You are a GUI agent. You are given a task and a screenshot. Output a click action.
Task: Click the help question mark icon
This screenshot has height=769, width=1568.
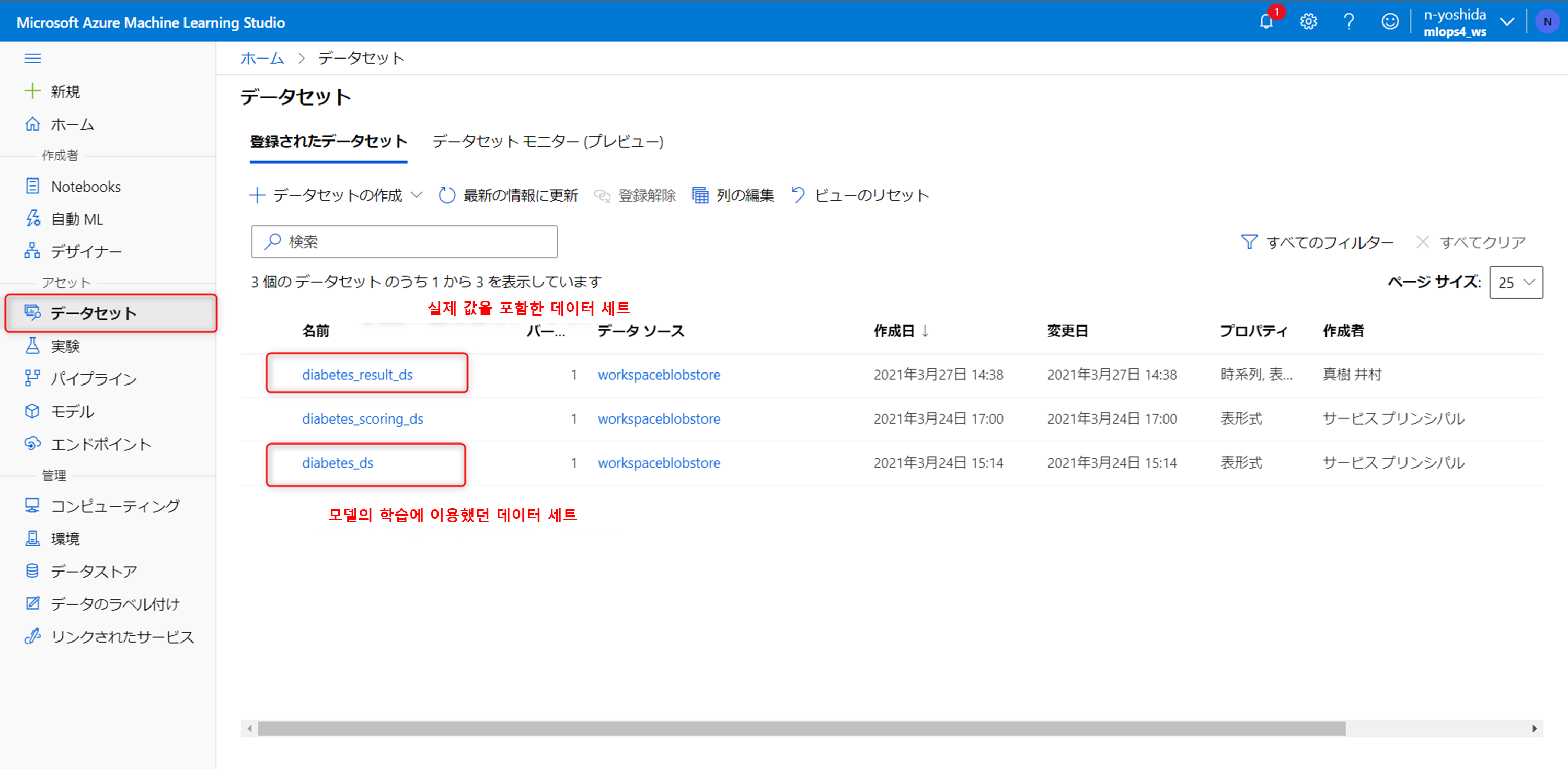pyautogui.click(x=1349, y=22)
